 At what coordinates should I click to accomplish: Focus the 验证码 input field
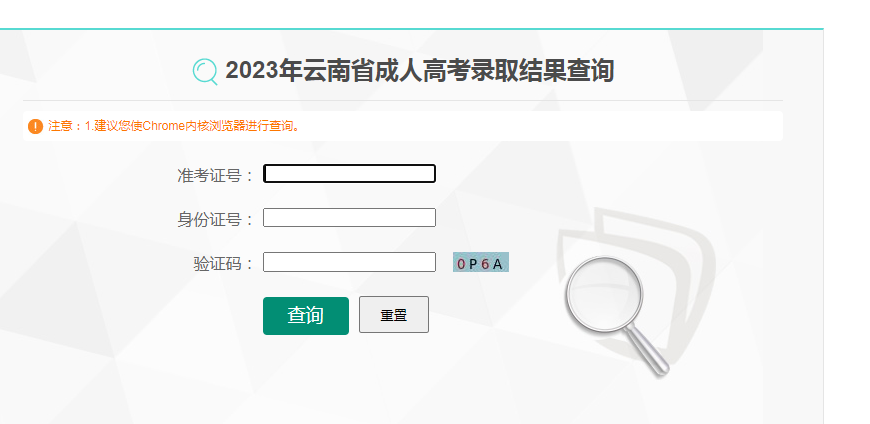[349, 262]
